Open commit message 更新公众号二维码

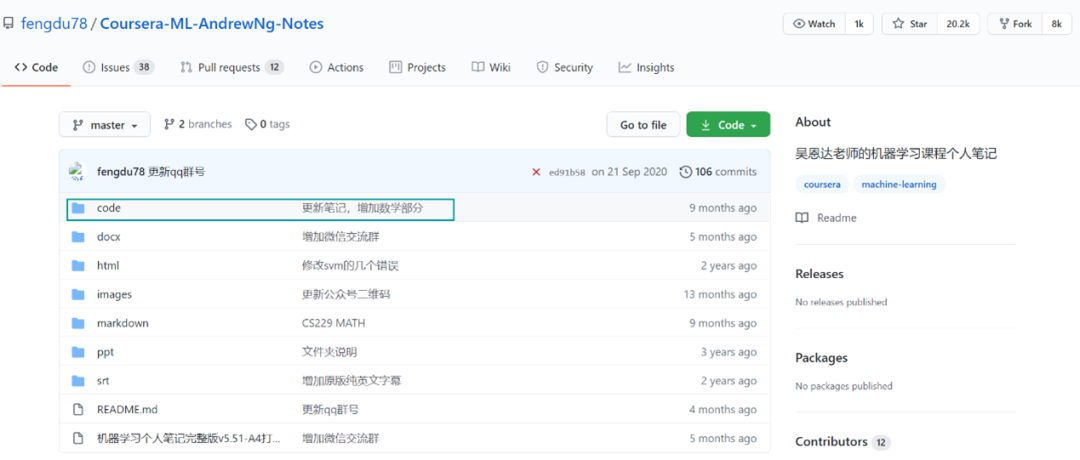click(x=347, y=294)
